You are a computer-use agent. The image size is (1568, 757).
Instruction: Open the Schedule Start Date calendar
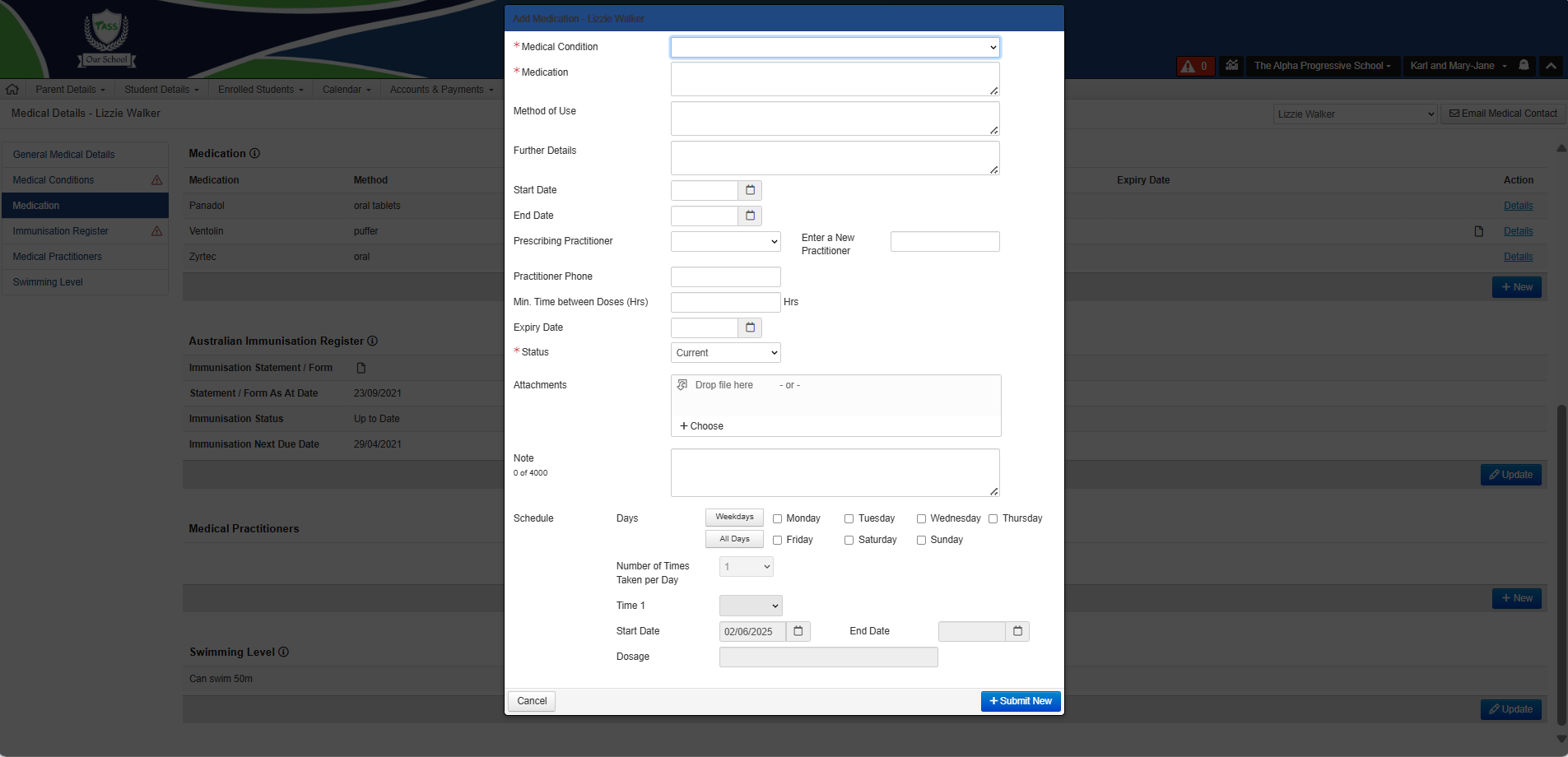pyautogui.click(x=798, y=631)
